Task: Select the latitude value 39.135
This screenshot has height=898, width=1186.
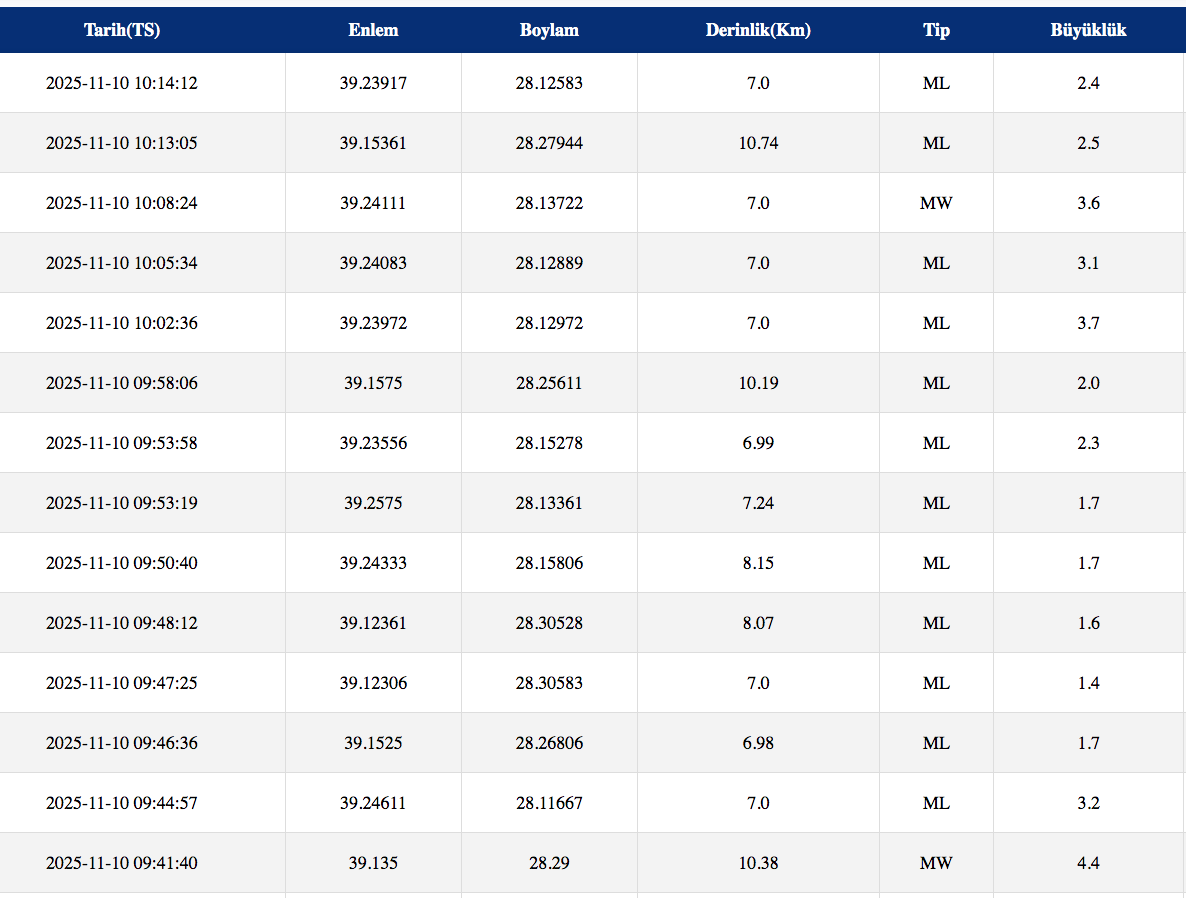Action: click(373, 863)
